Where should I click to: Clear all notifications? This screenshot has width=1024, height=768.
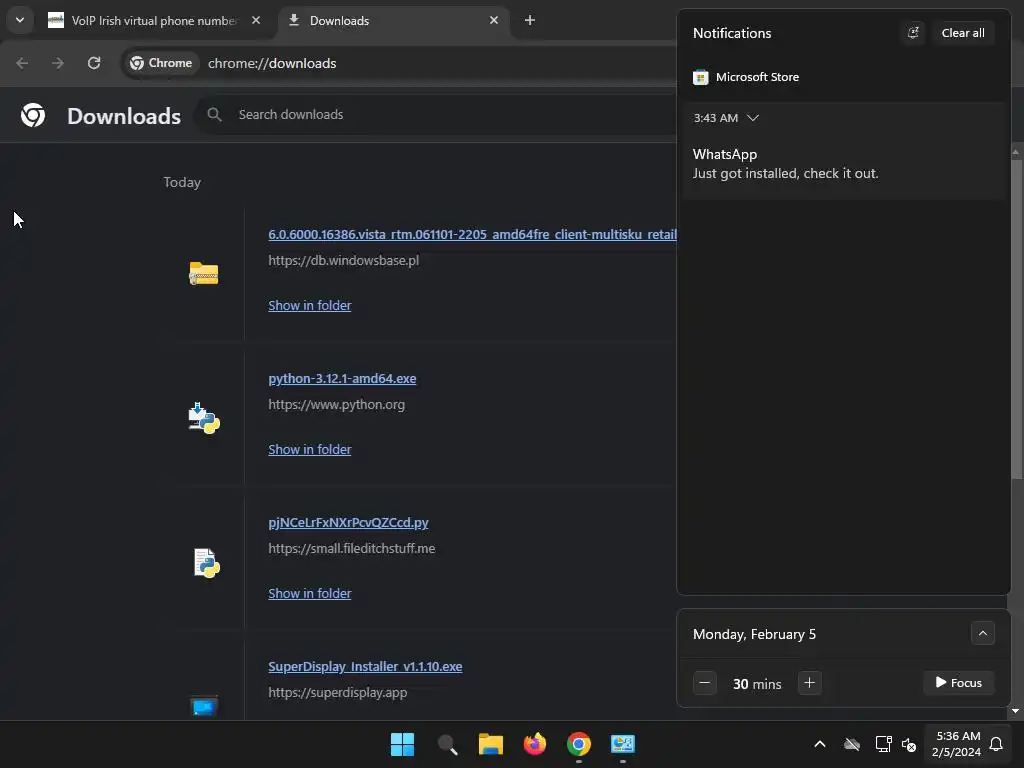coord(963,33)
